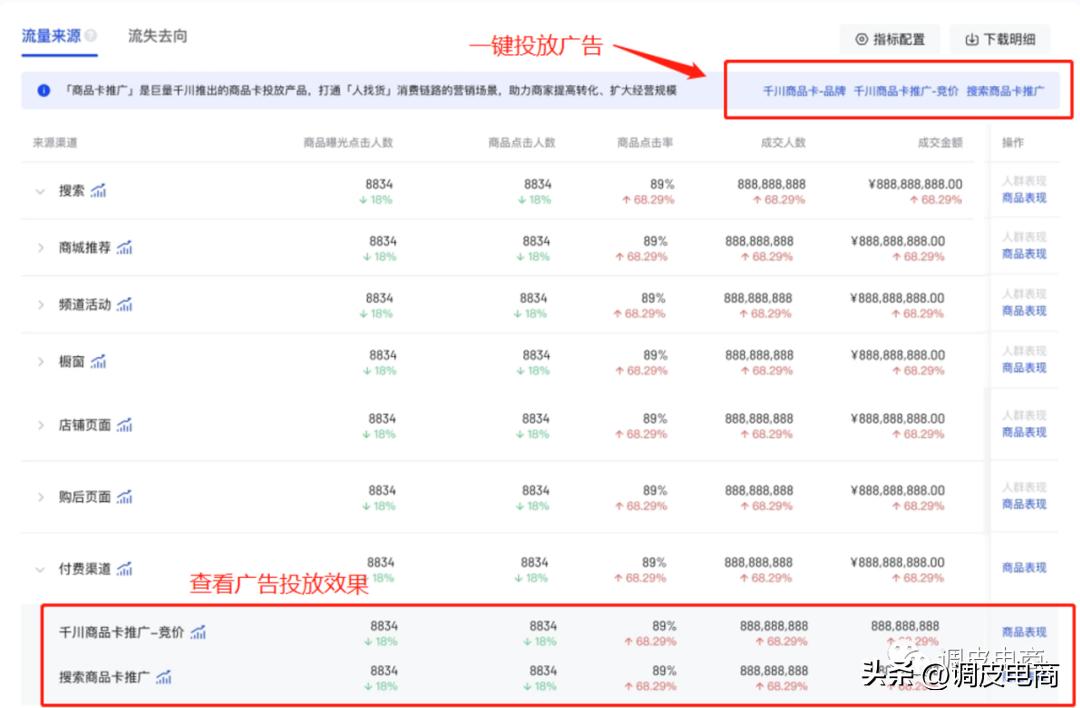Select the 付费渠道 channel name
This screenshot has height=708, width=1080.
85,569
